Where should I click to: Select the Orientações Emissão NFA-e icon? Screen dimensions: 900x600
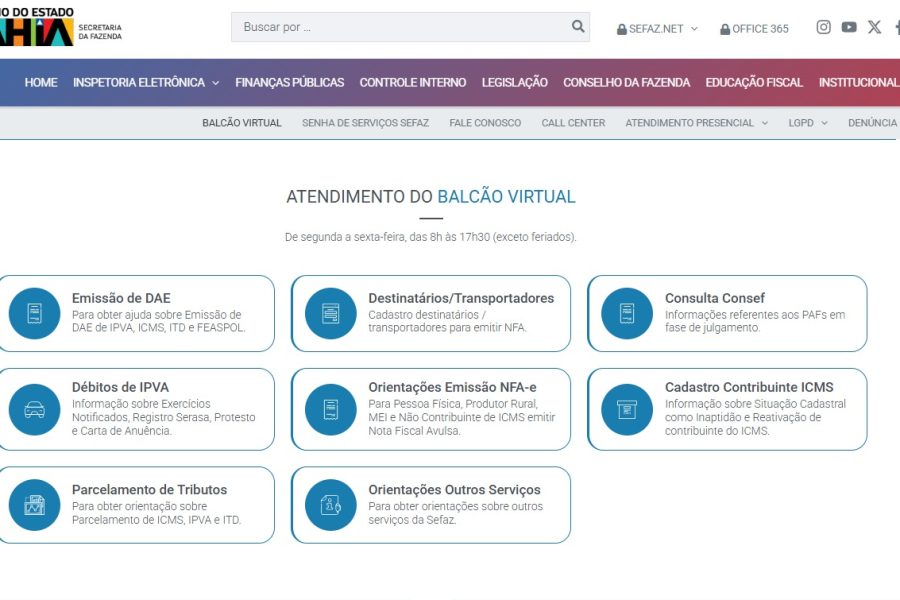[x=328, y=409]
